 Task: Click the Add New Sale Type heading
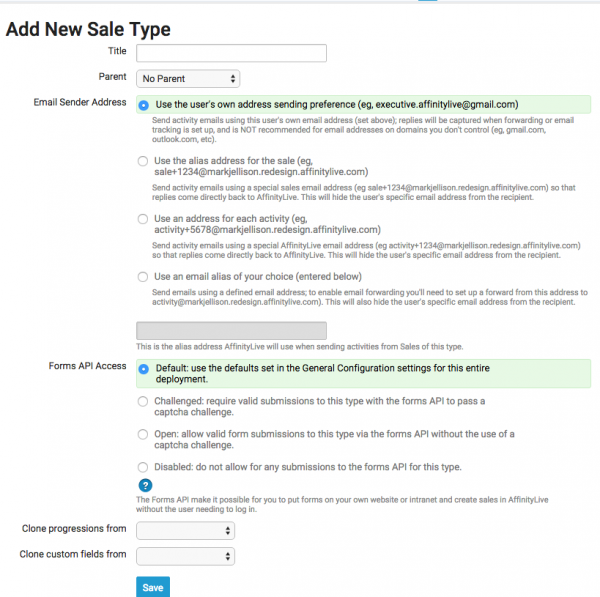click(x=88, y=29)
